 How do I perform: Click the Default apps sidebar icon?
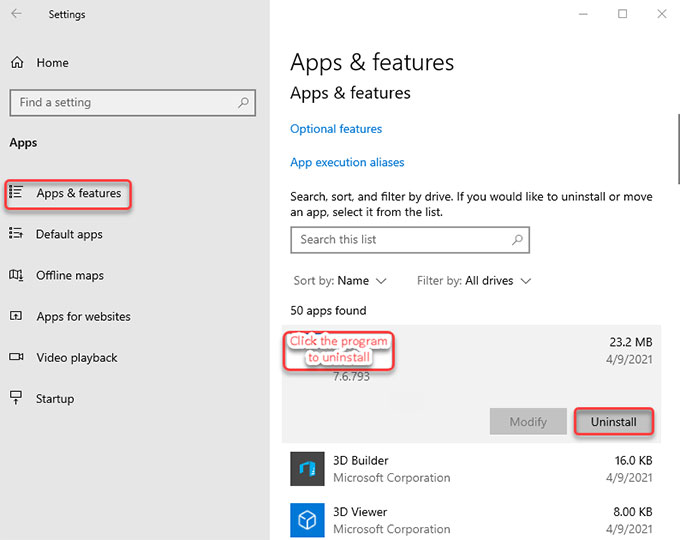(16, 233)
